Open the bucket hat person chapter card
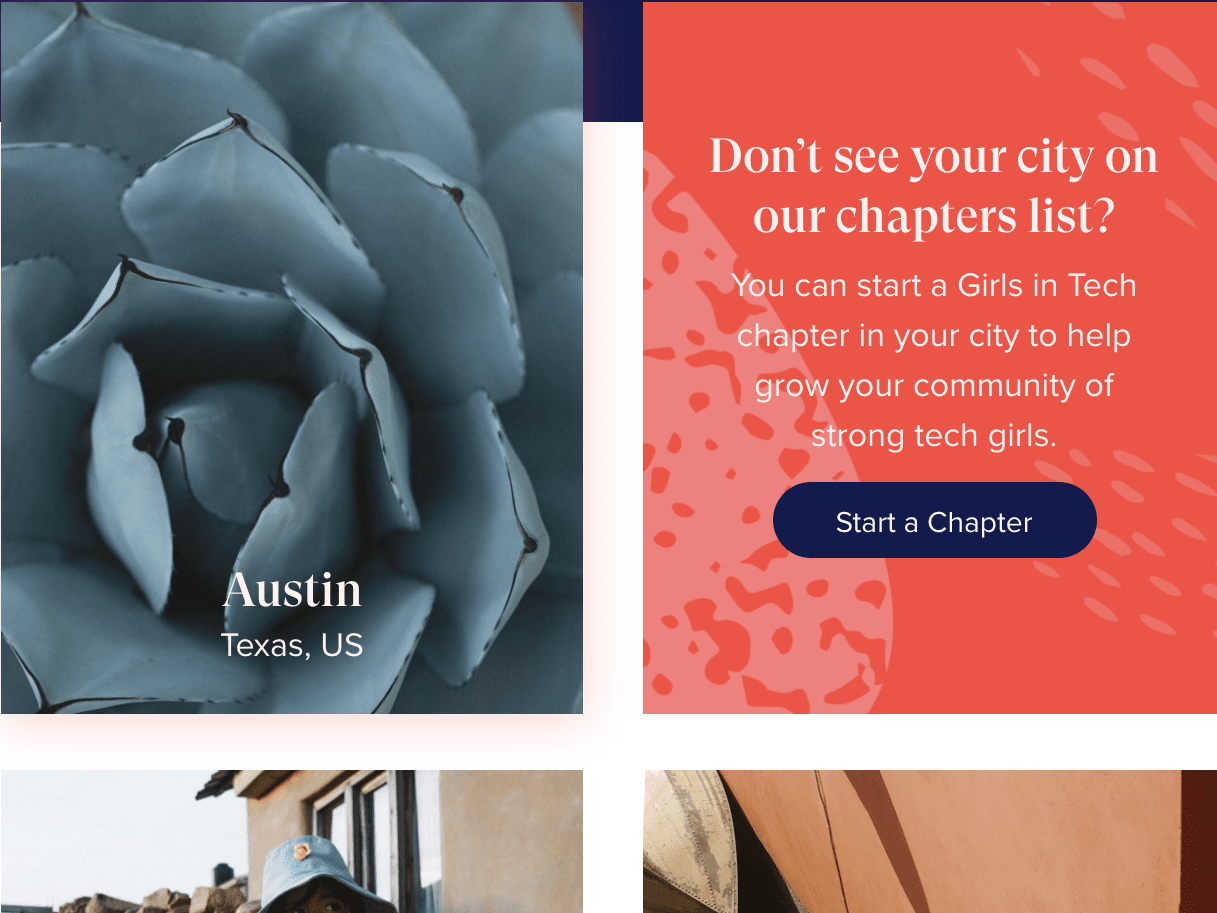Viewport: 1217px width, 913px height. click(292, 841)
